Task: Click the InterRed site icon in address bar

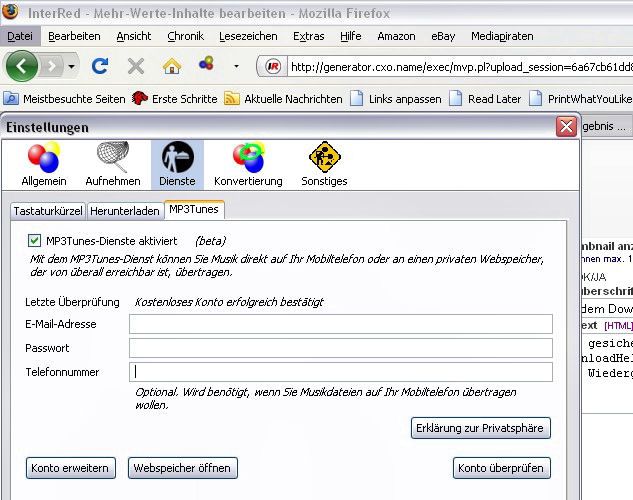Action: point(273,66)
